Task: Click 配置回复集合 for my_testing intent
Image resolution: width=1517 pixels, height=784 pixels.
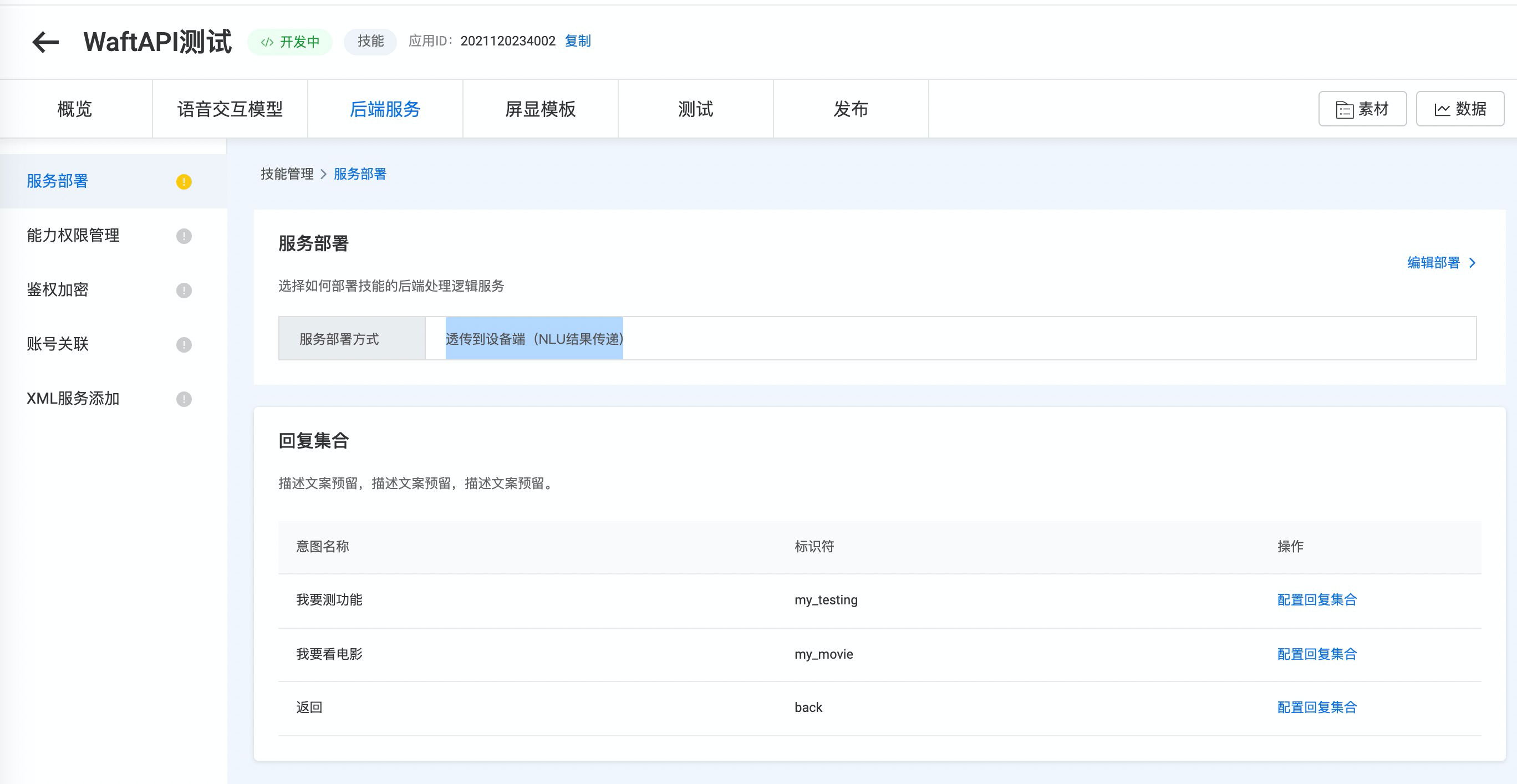Action: [1316, 599]
